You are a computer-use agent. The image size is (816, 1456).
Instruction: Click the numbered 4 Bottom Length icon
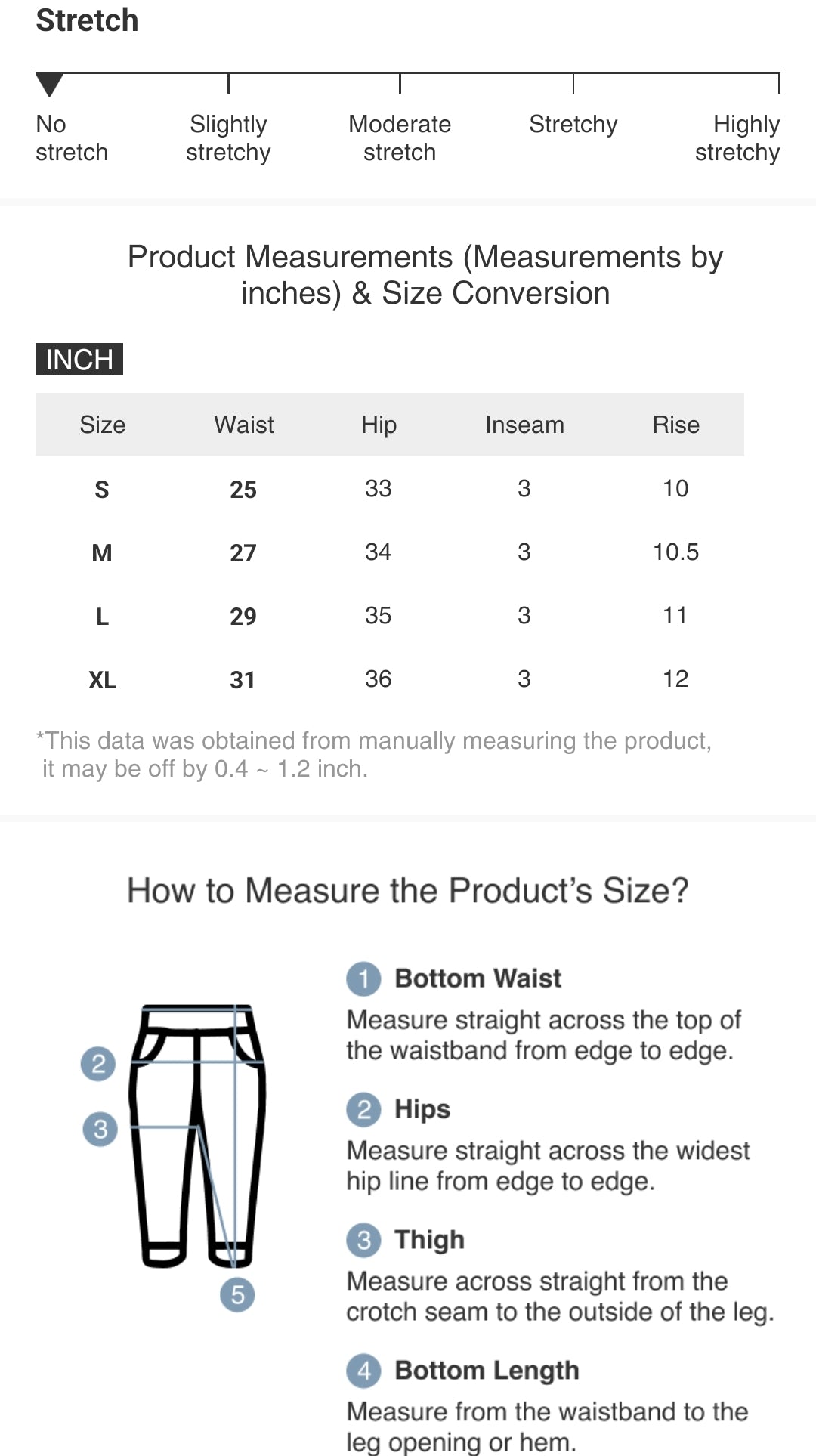[x=363, y=1371]
